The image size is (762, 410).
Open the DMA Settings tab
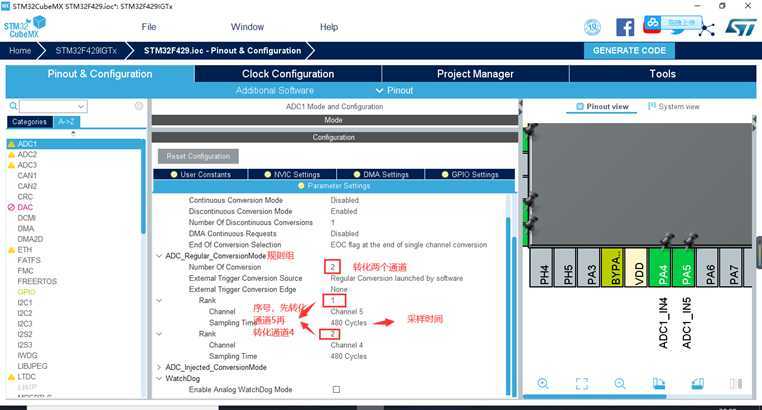click(381, 174)
